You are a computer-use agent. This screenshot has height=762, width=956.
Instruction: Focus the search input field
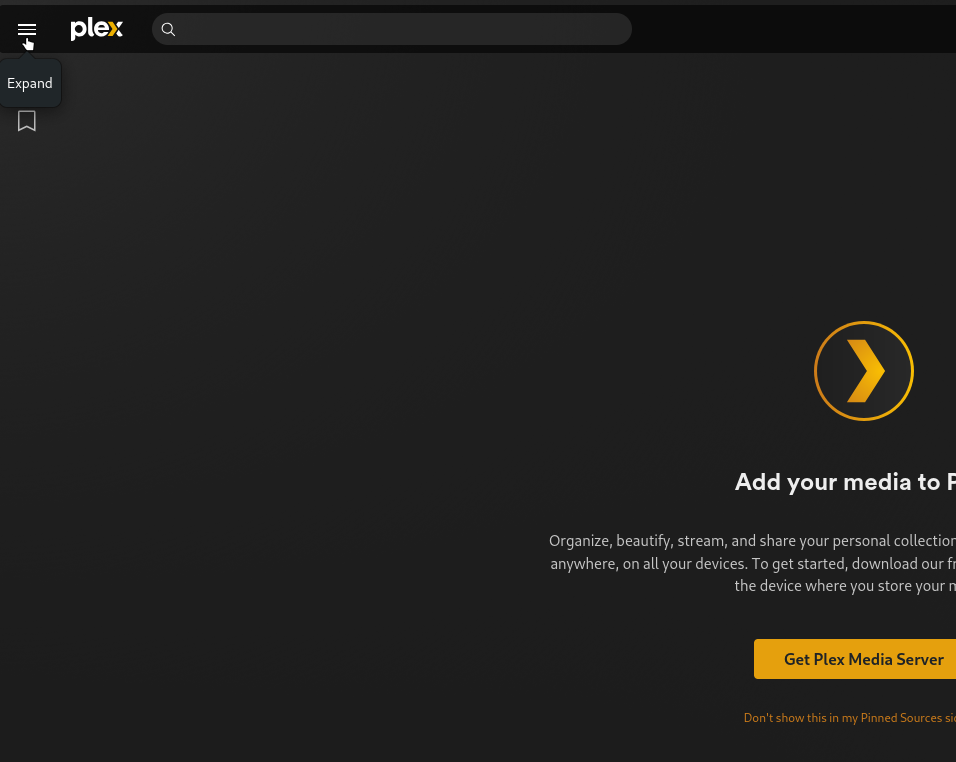tap(400, 30)
